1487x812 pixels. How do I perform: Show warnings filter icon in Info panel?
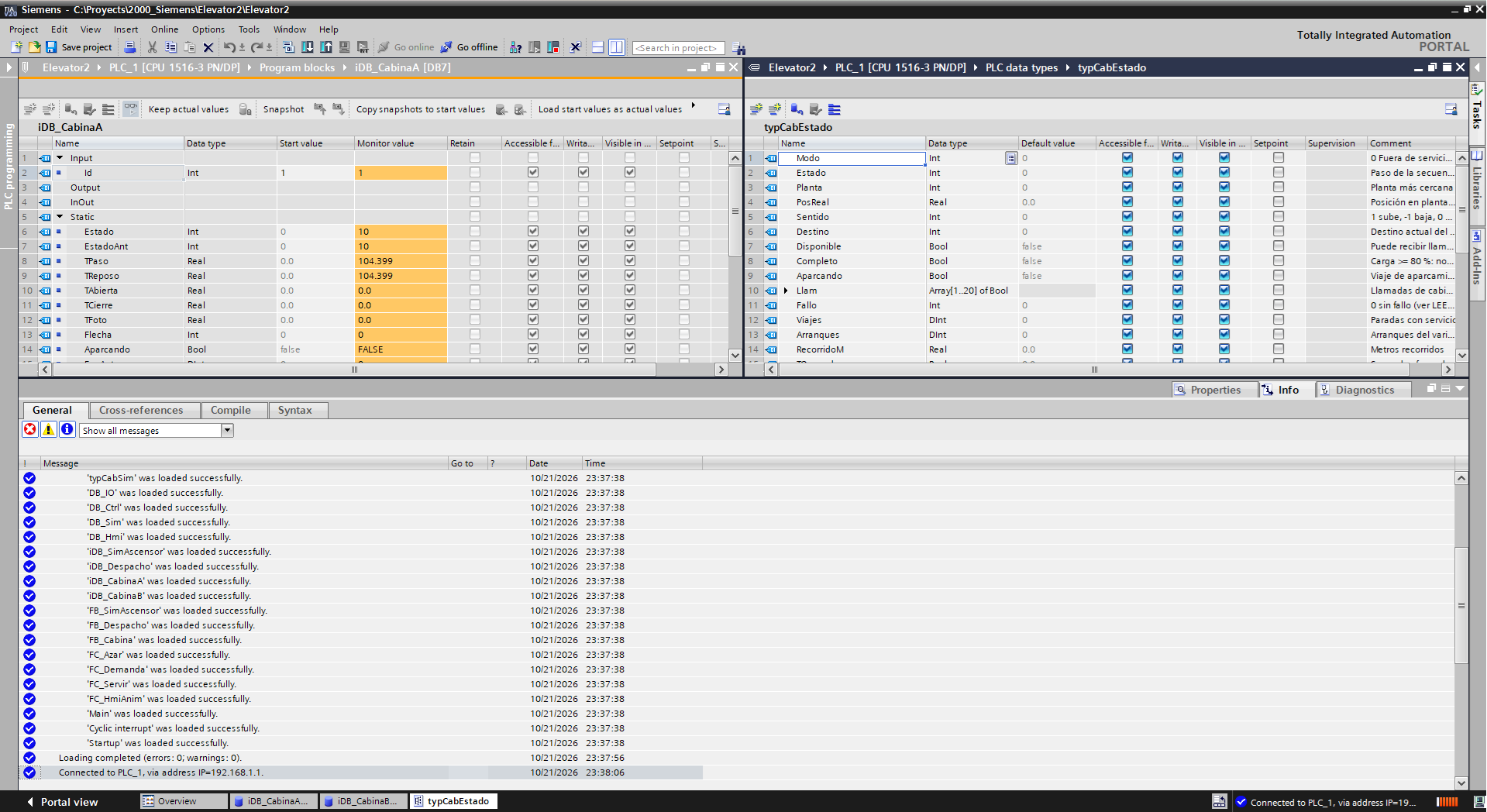(x=49, y=429)
